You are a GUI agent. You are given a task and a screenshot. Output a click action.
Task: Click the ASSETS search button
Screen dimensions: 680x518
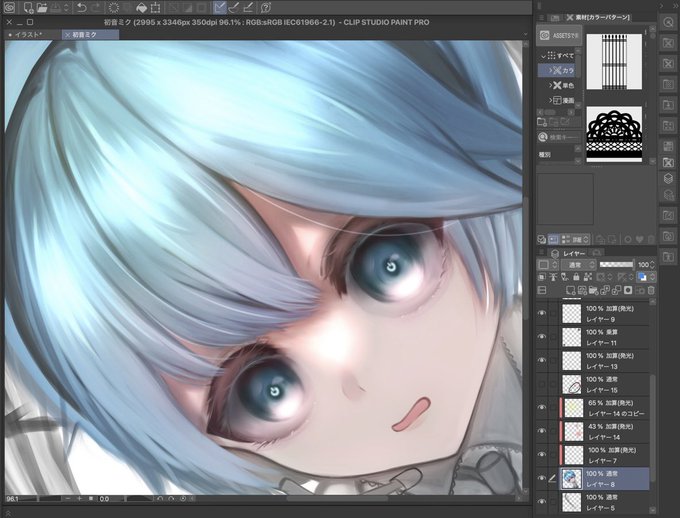tap(559, 36)
